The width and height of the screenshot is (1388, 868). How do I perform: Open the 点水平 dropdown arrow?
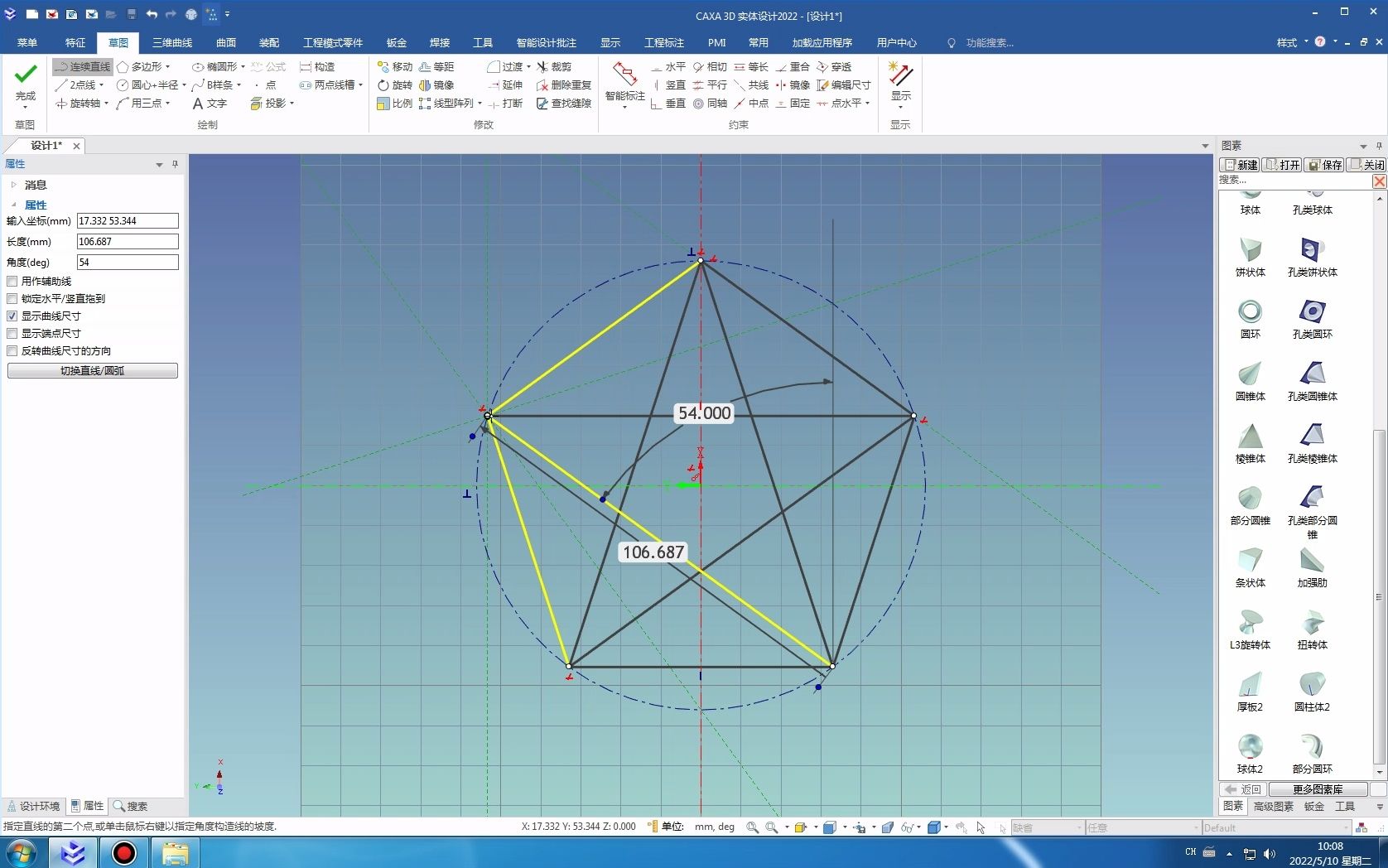(x=867, y=104)
